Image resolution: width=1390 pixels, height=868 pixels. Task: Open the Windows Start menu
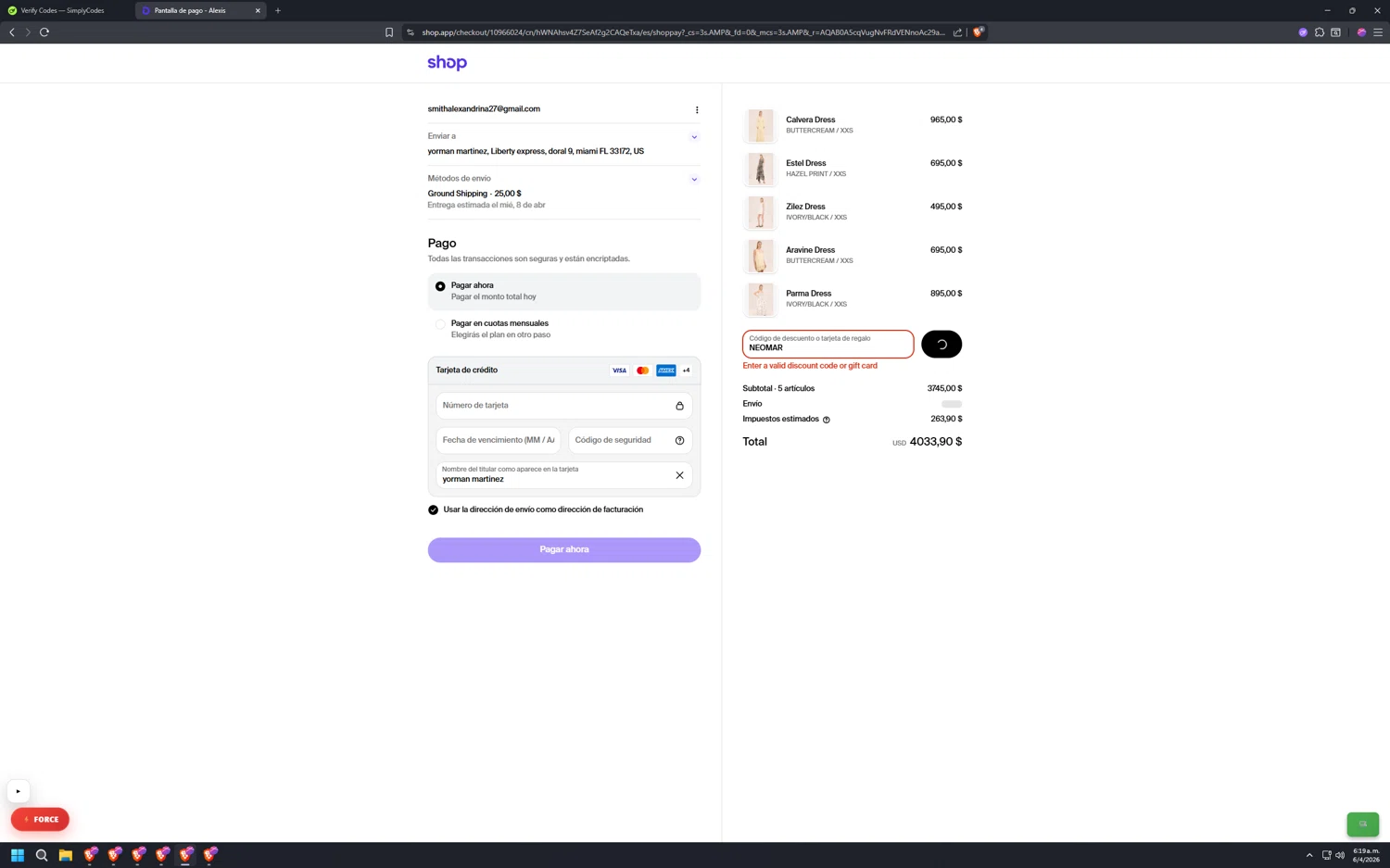click(x=18, y=855)
